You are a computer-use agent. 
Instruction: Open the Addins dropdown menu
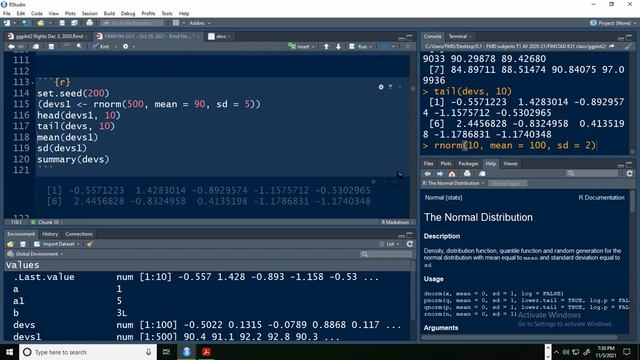200,23
